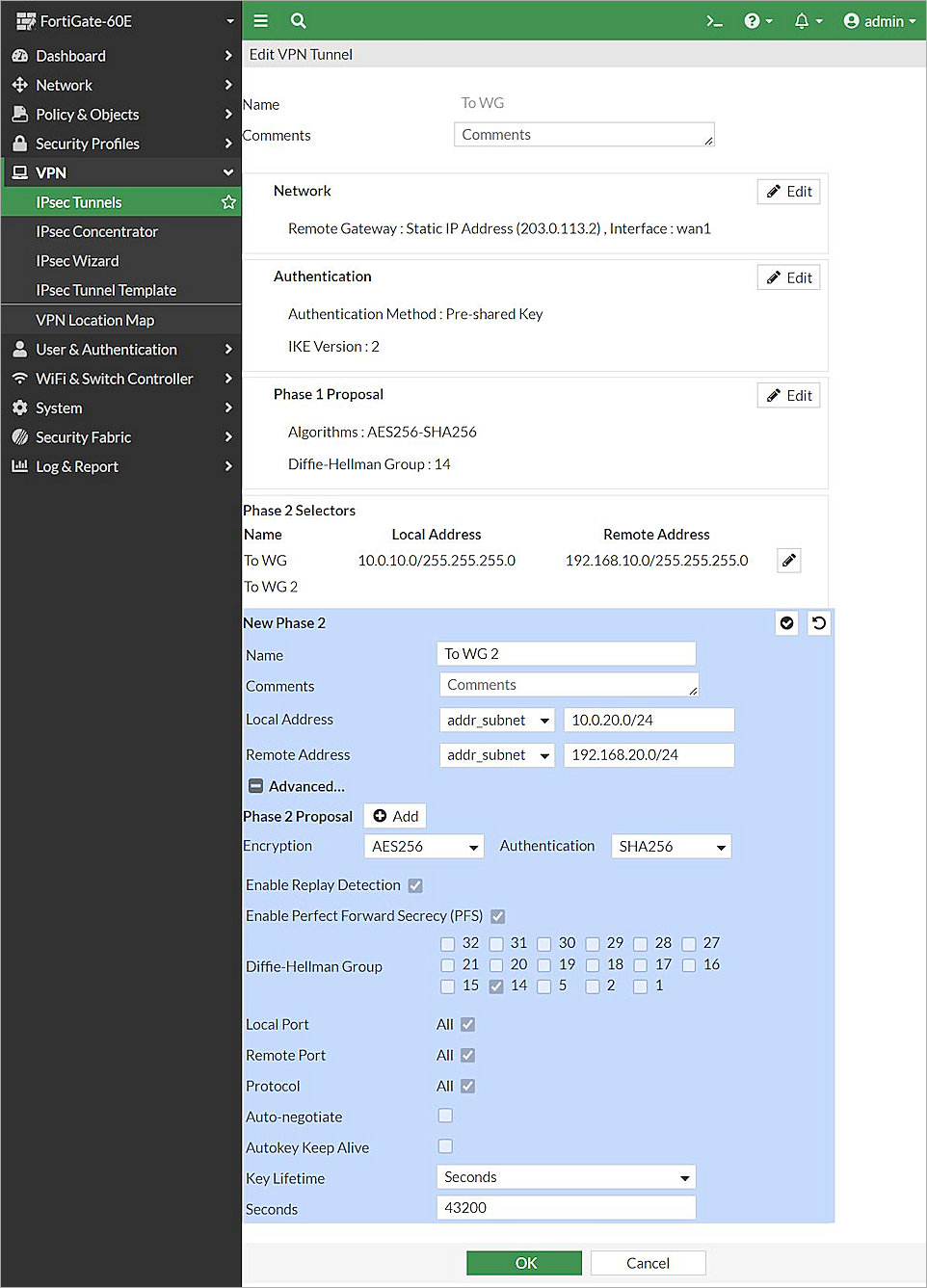Viewport: 927px width, 1288px height.
Task: Open the CLI console from the top bar
Action: (x=714, y=20)
